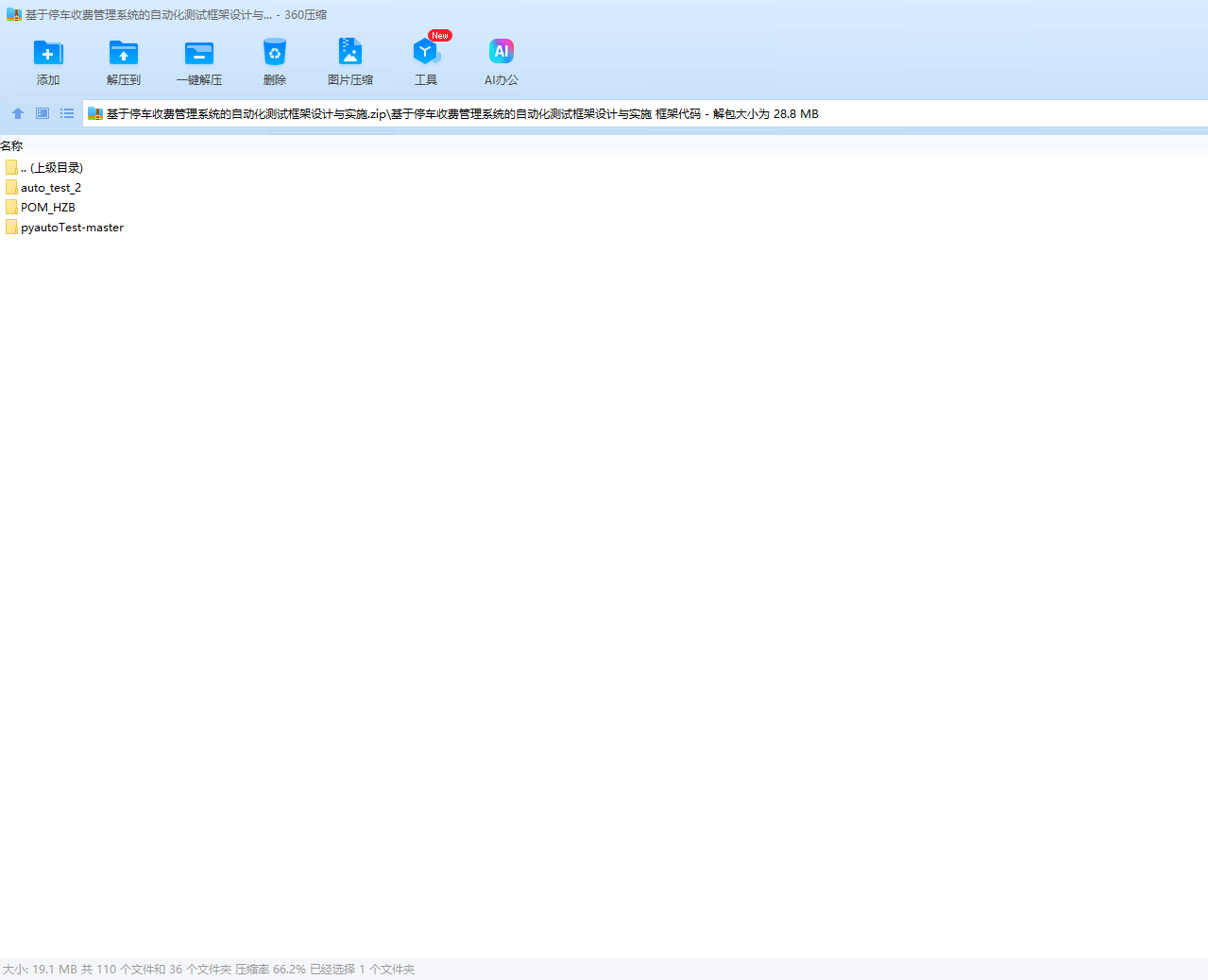Viewport: 1208px width, 980px height.
Task: Click the zip archive icon in address bar
Action: tap(94, 114)
